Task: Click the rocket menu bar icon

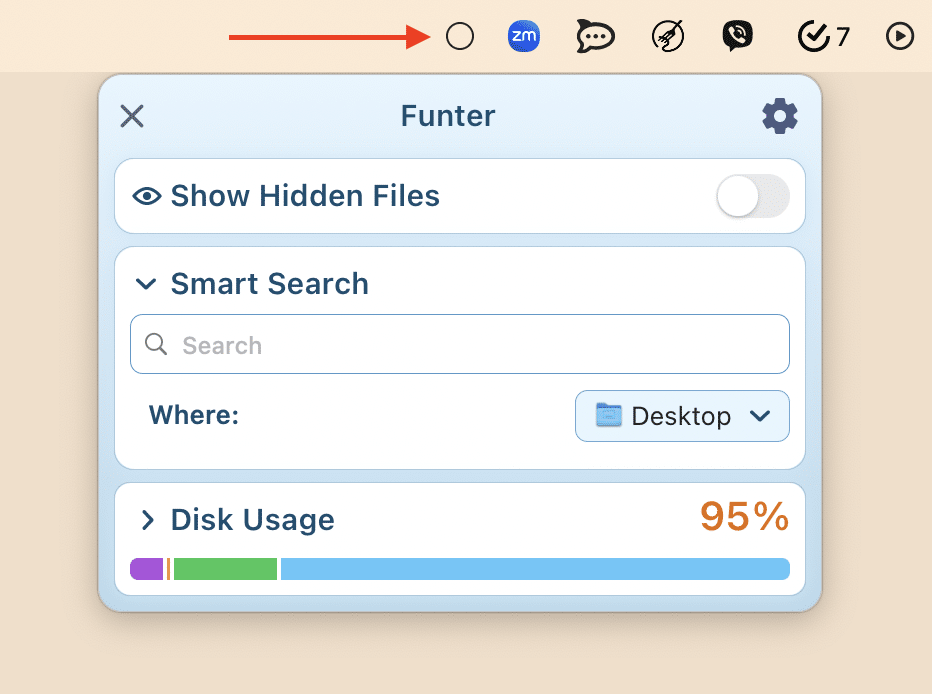Action: (668, 36)
